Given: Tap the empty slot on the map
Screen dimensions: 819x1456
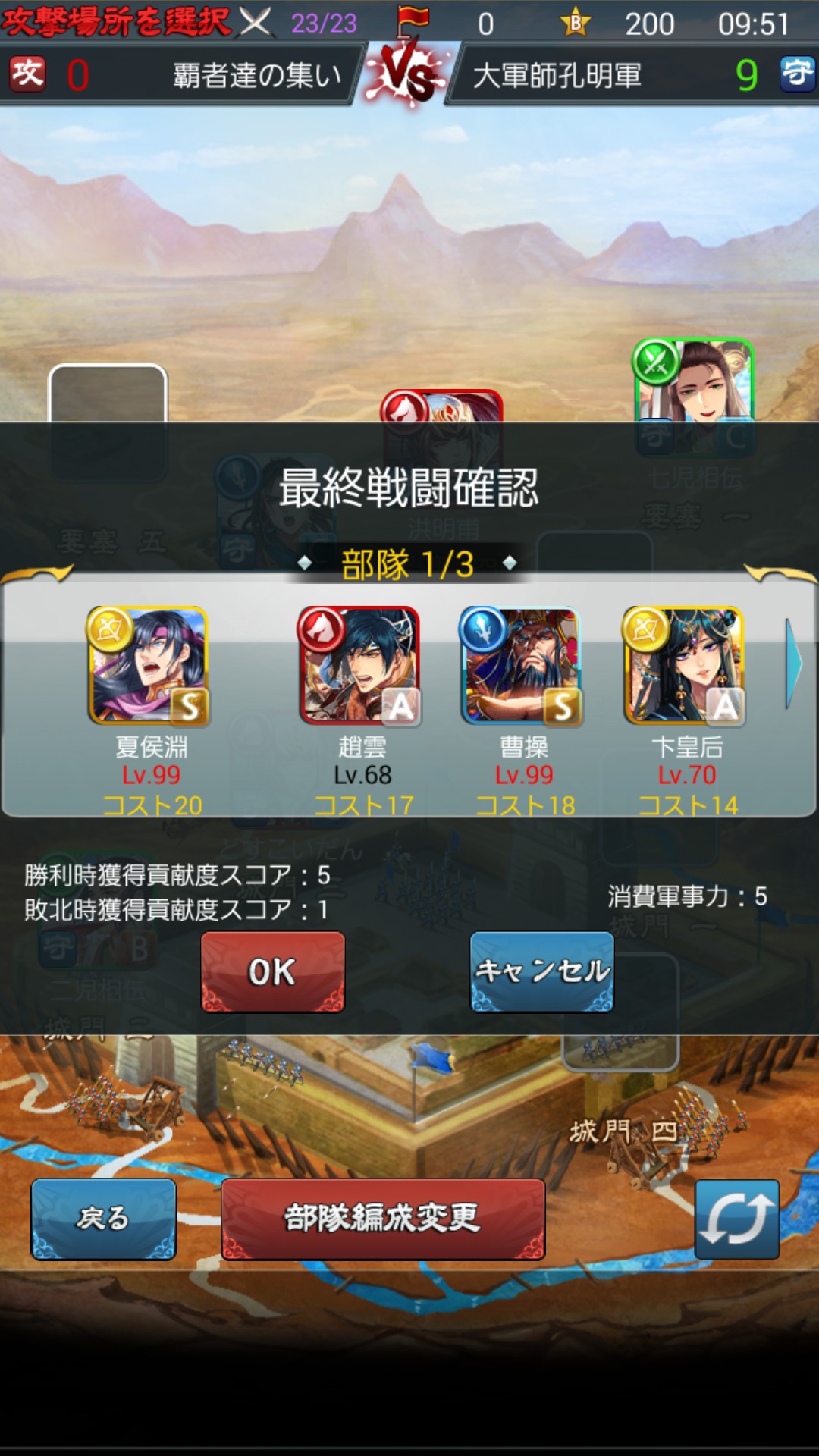Looking at the screenshot, I should tap(108, 394).
